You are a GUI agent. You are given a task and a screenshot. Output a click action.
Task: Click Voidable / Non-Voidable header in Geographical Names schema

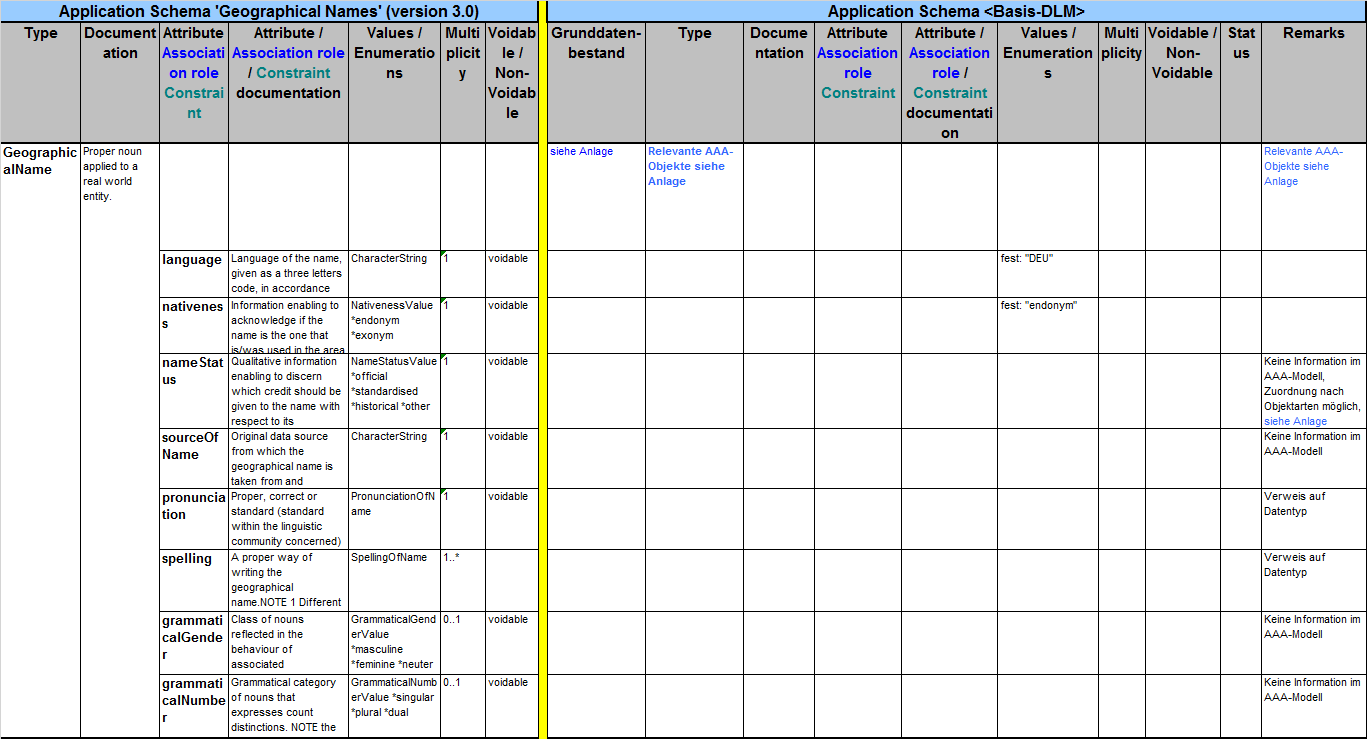[x=512, y=82]
